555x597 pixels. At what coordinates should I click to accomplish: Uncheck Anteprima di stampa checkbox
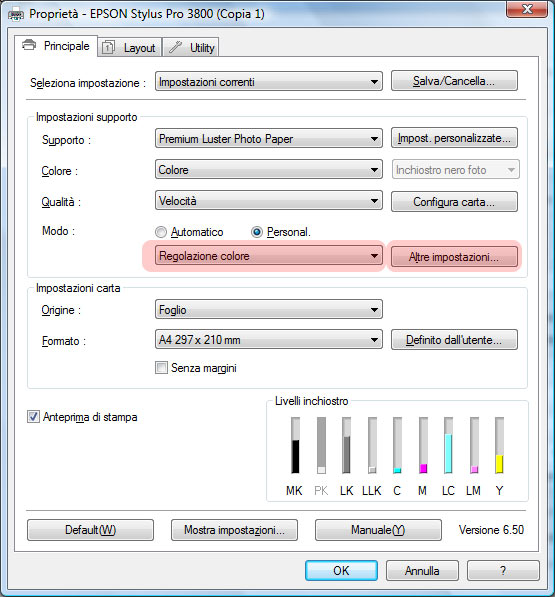33,417
